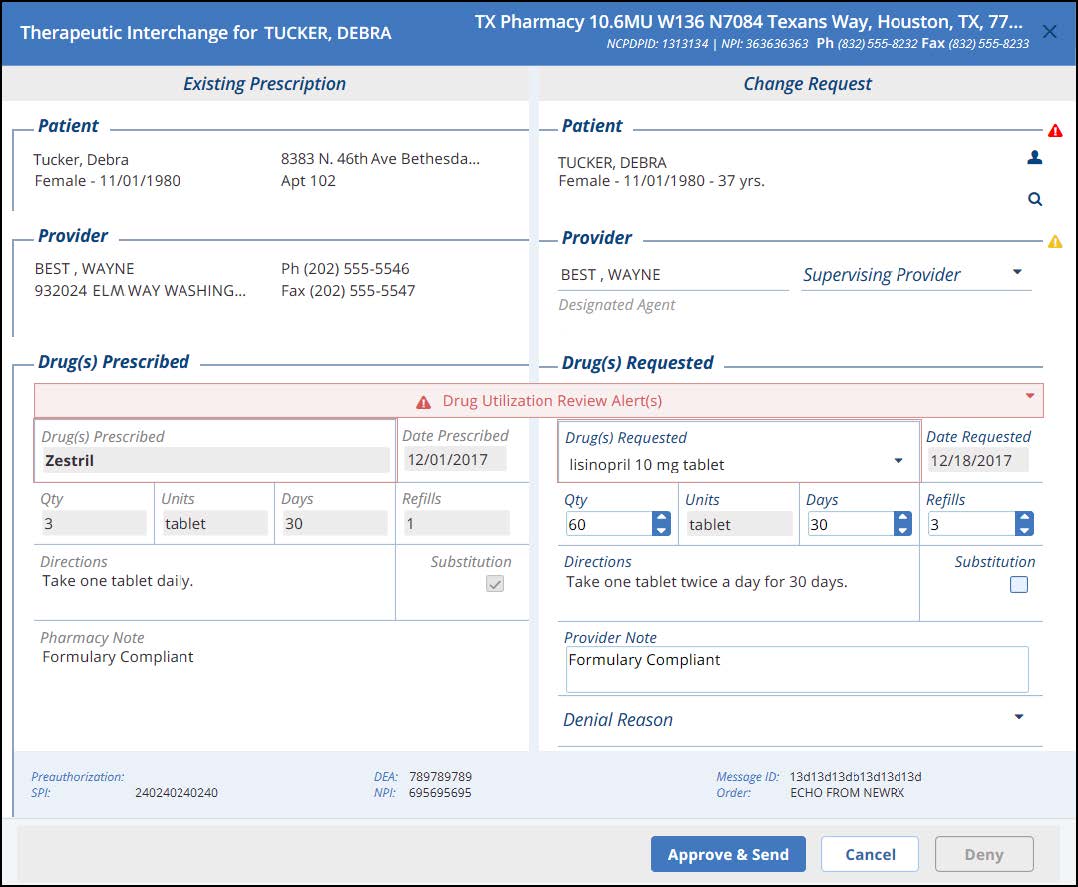Increase the requested Refills with up arrow

pyautogui.click(x=1025, y=518)
